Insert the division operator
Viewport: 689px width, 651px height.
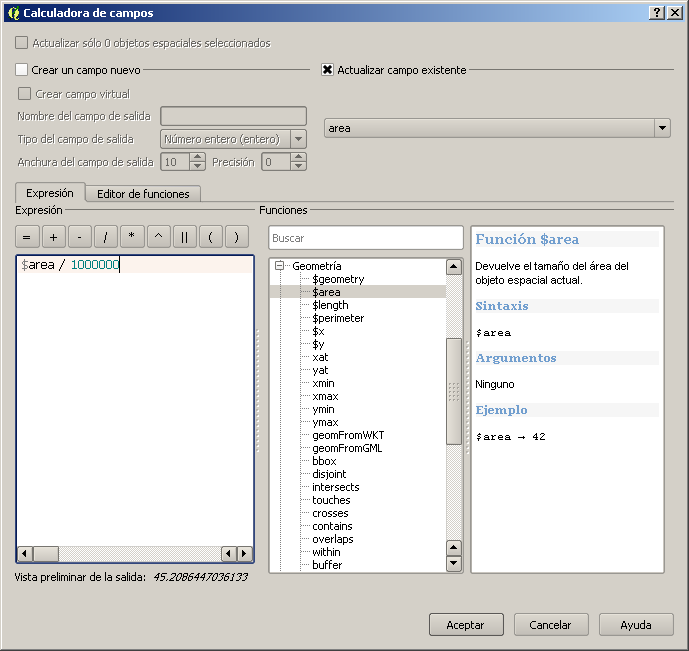(x=105, y=237)
